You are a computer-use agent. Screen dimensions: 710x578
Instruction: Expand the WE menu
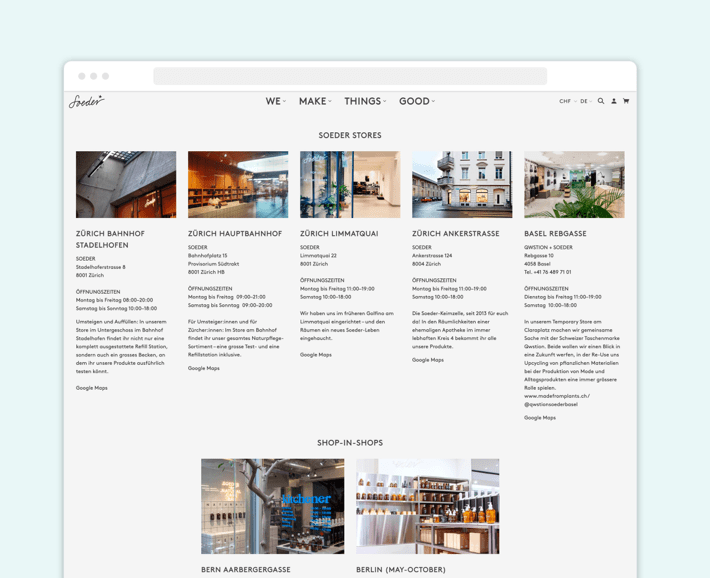click(x=276, y=101)
